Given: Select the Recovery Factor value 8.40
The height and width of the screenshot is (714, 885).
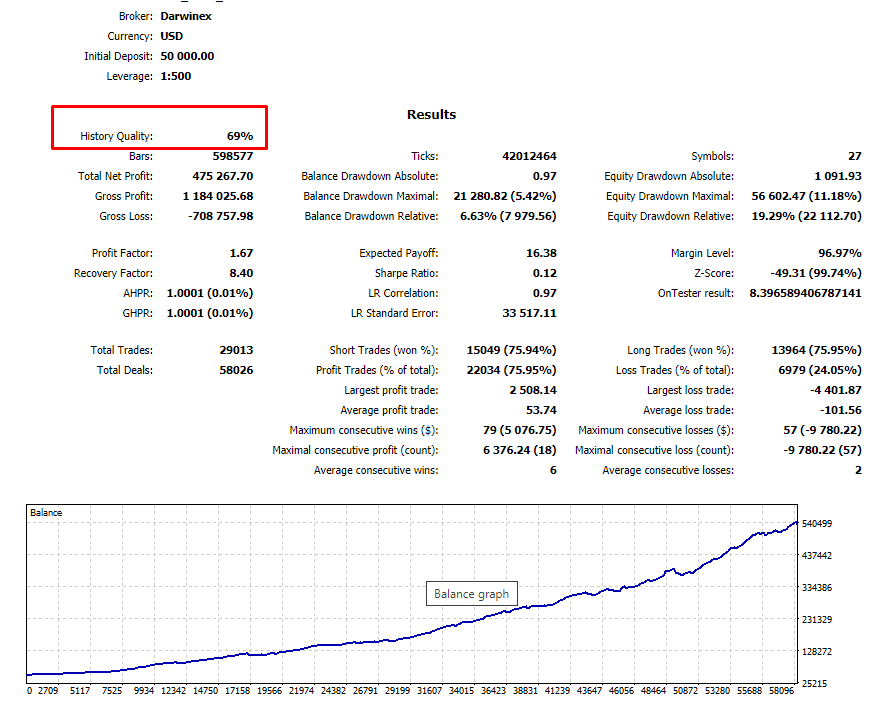Looking at the screenshot, I should coord(242,273).
